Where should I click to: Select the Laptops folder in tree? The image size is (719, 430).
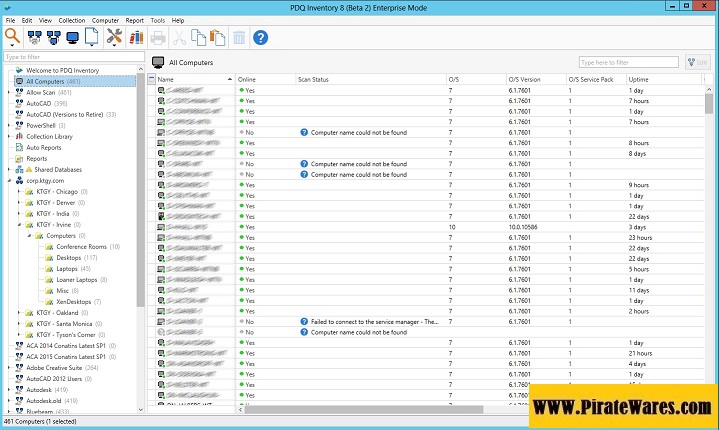(x=67, y=268)
